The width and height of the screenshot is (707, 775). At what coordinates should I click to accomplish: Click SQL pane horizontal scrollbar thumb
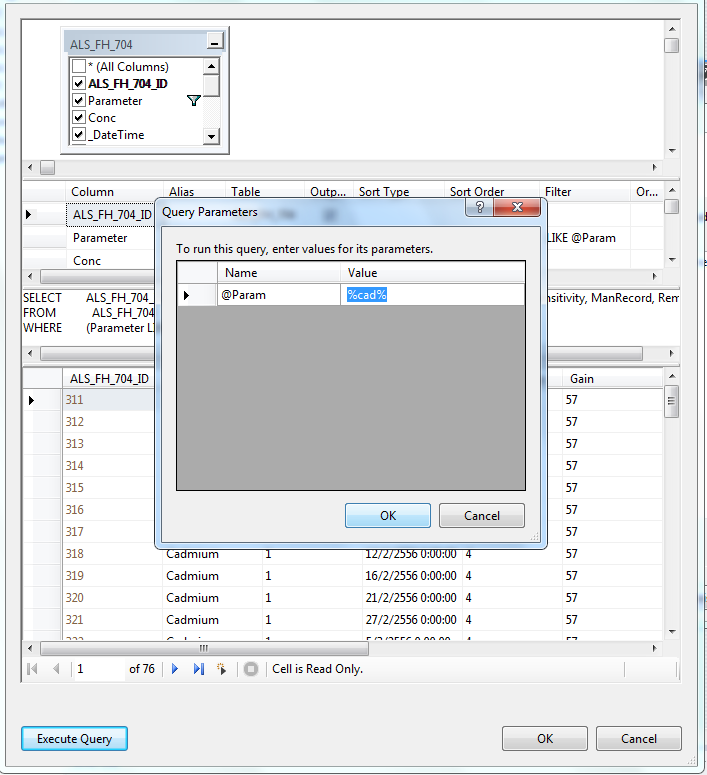click(341, 353)
